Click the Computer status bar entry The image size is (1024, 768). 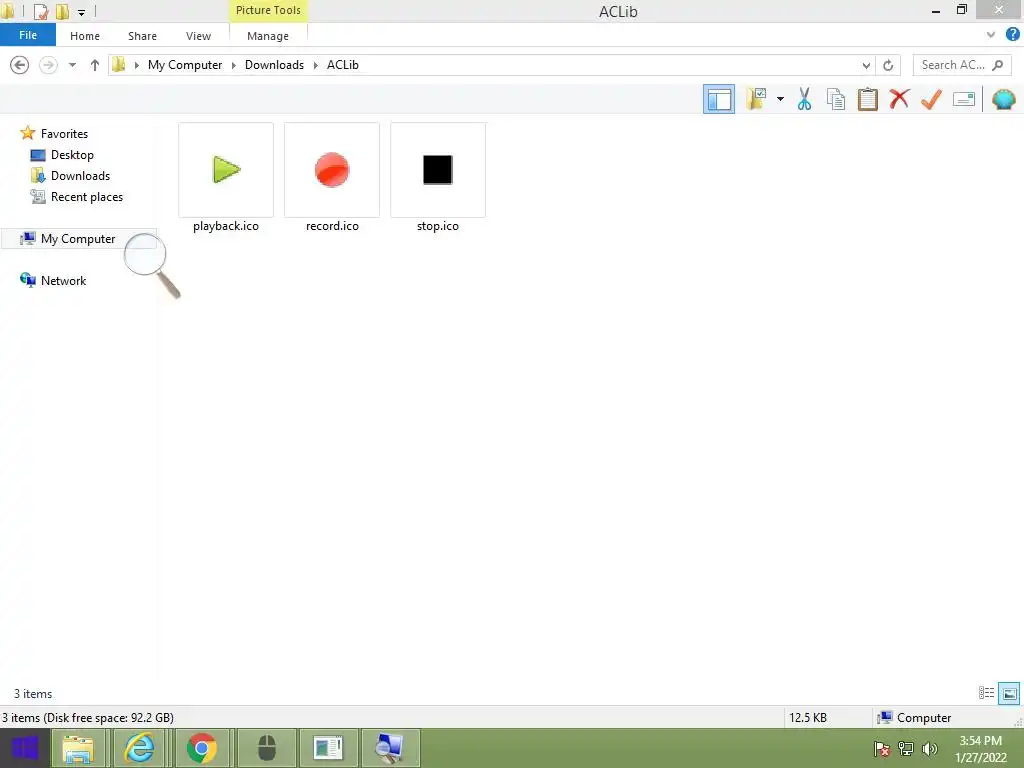[915, 718]
